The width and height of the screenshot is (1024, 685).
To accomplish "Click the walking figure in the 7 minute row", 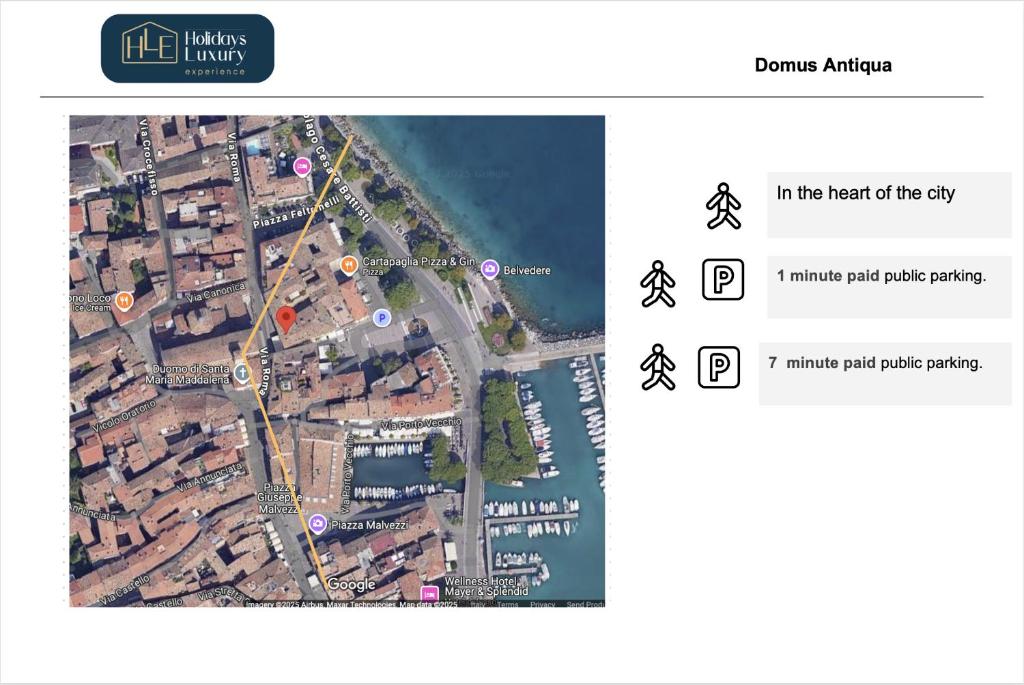I will coord(658,367).
